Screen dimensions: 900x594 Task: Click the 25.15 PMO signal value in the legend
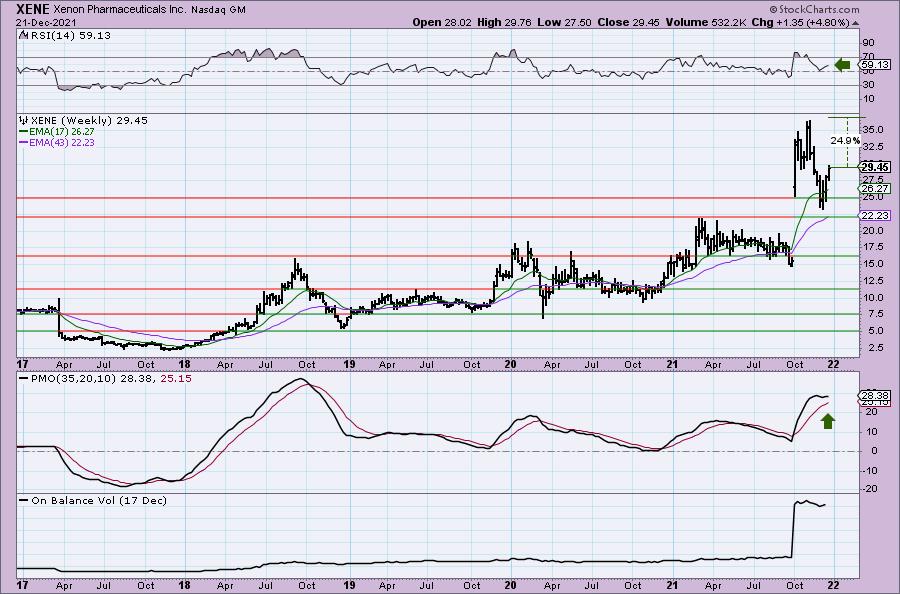[177, 379]
